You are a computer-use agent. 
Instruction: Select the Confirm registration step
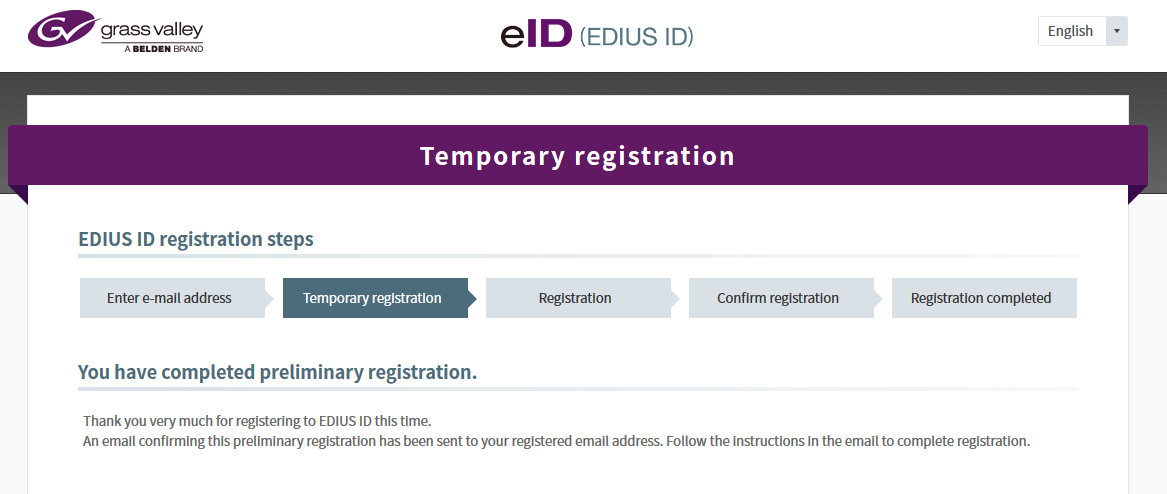point(778,298)
